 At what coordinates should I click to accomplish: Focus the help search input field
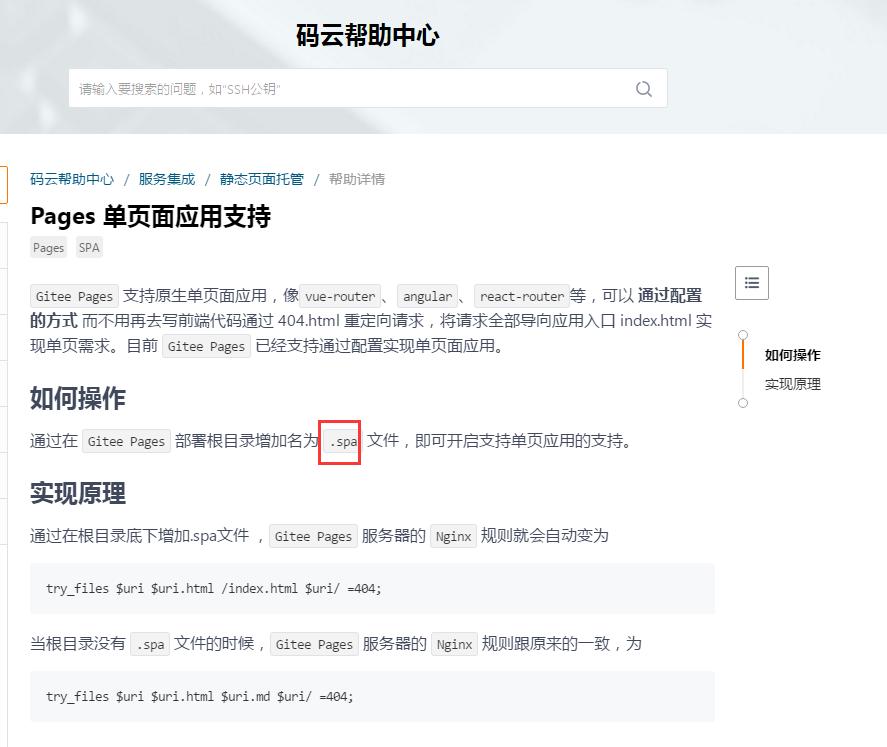tap(368, 88)
